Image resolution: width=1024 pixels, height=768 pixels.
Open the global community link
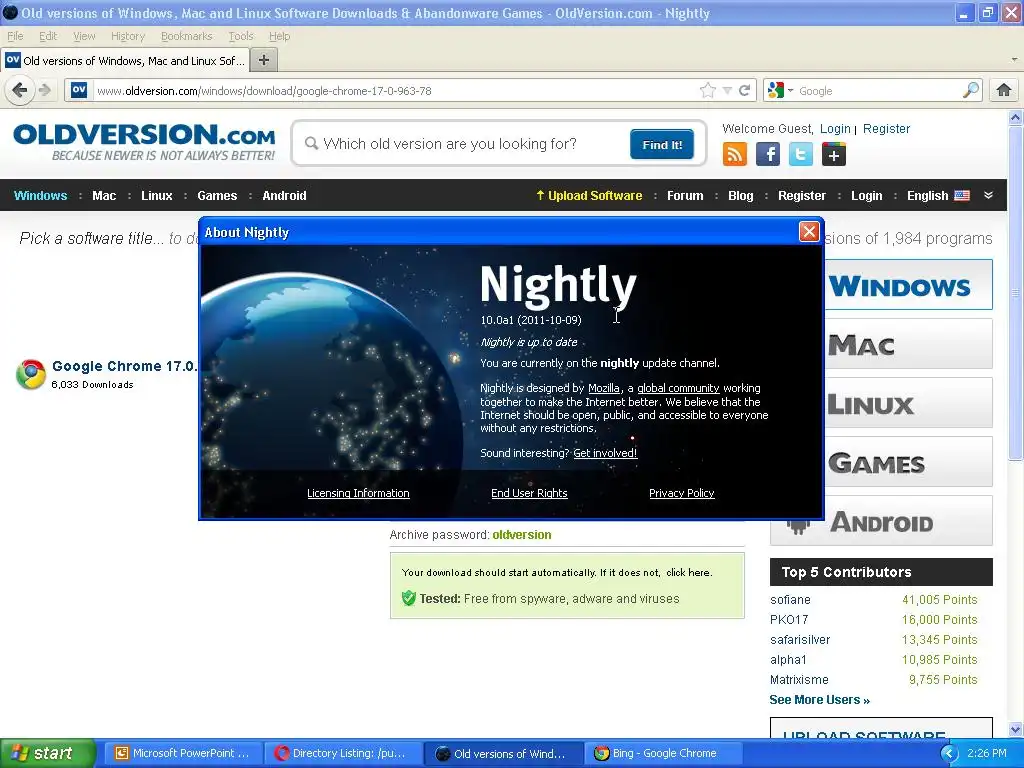point(678,388)
